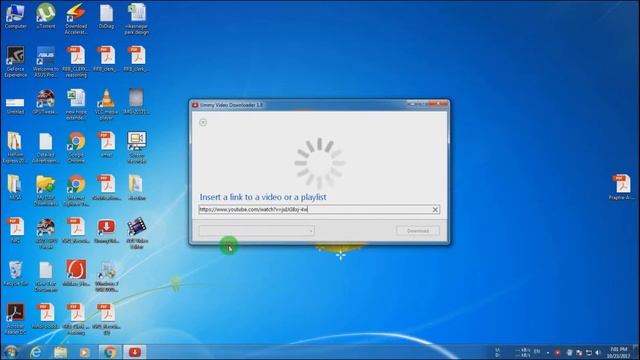
Task: Select the GPU Tweak desktop icon
Action: [x=45, y=102]
